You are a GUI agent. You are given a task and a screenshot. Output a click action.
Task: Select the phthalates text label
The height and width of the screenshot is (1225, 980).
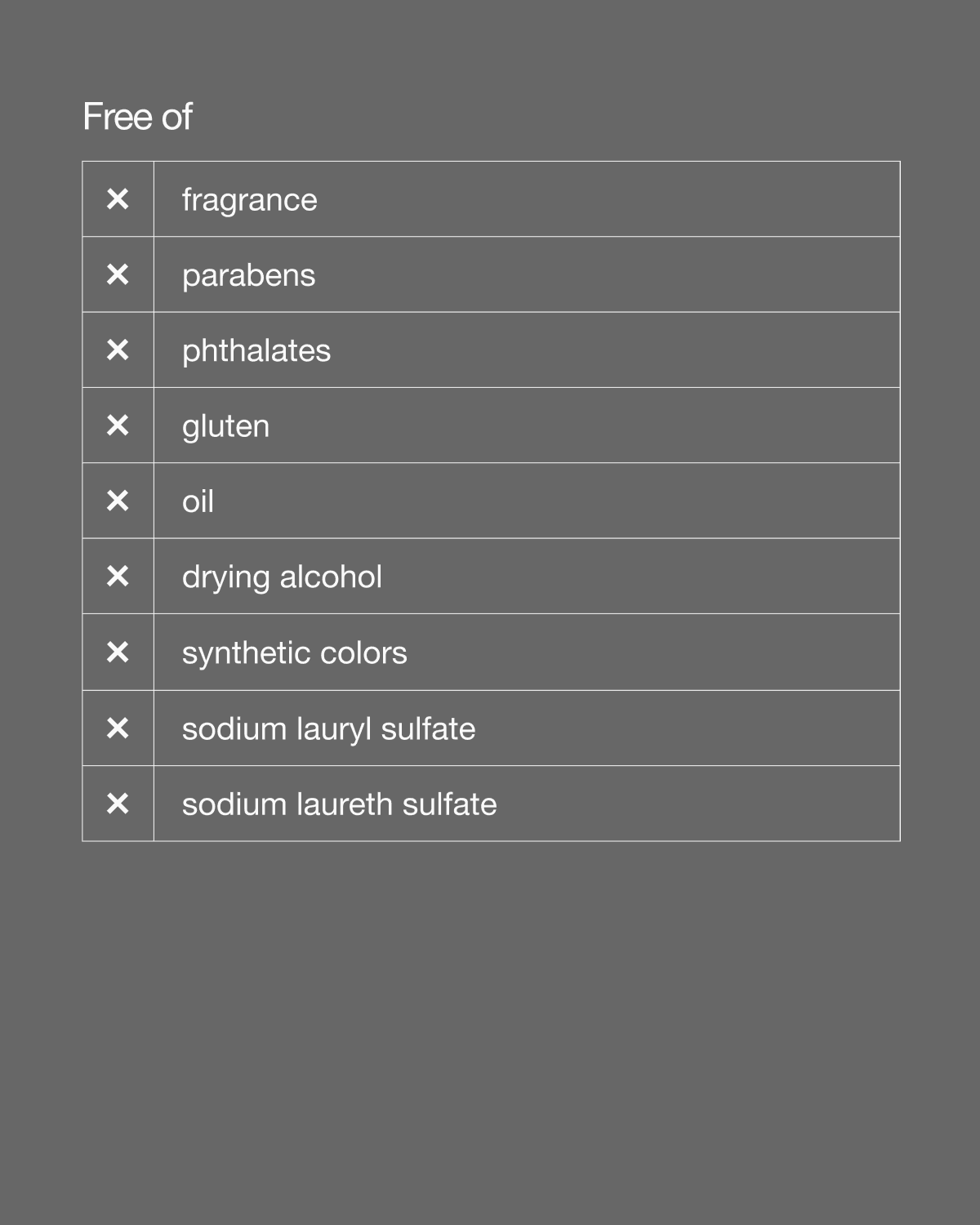(256, 351)
